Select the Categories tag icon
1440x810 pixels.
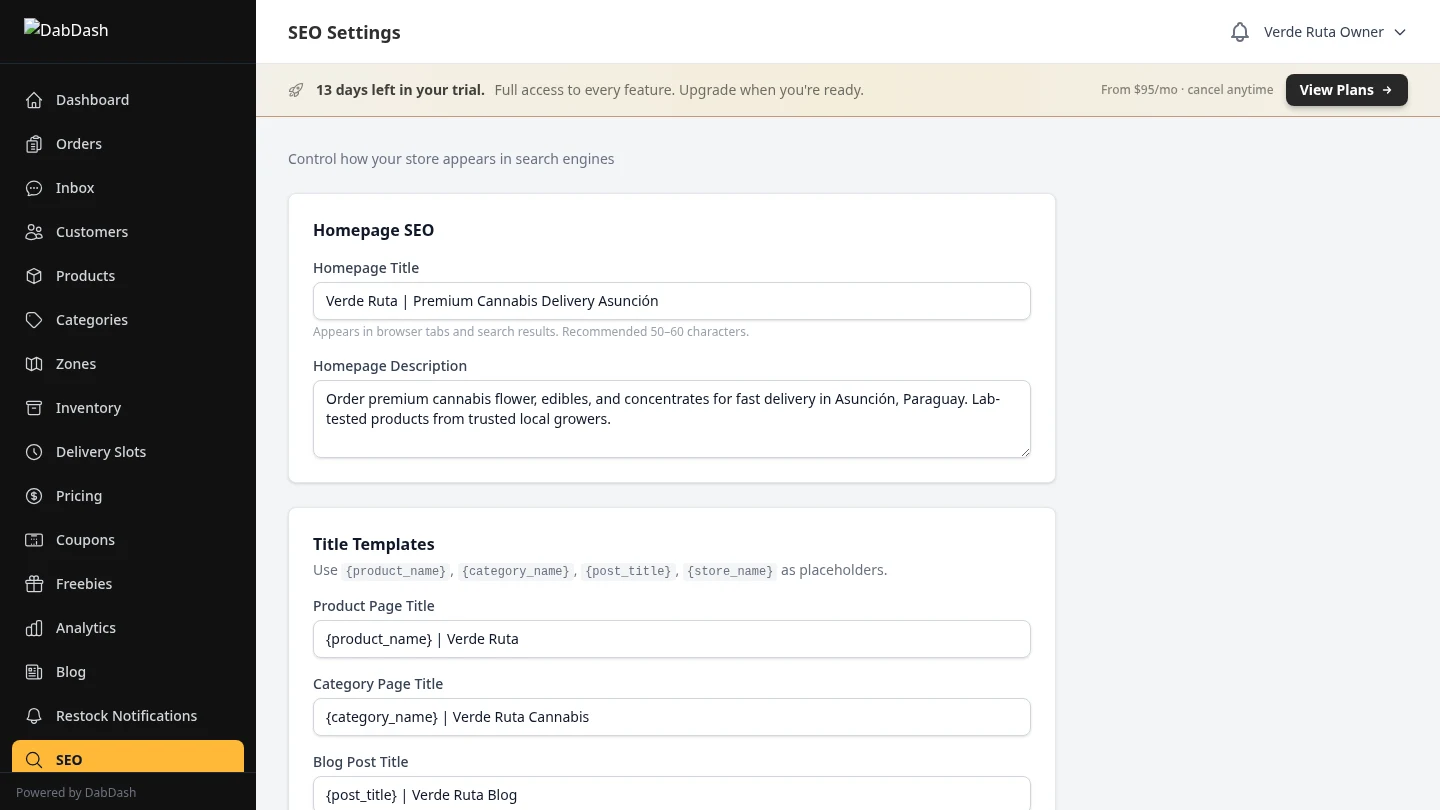(x=33, y=320)
